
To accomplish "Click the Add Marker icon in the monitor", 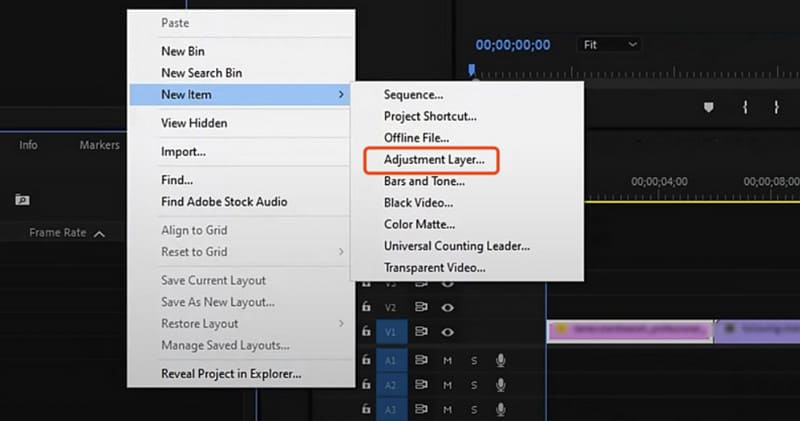I will point(710,106).
